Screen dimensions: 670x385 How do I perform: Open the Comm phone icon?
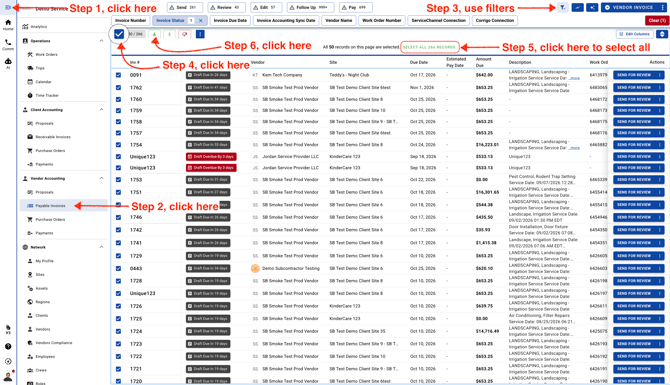click(x=8, y=44)
